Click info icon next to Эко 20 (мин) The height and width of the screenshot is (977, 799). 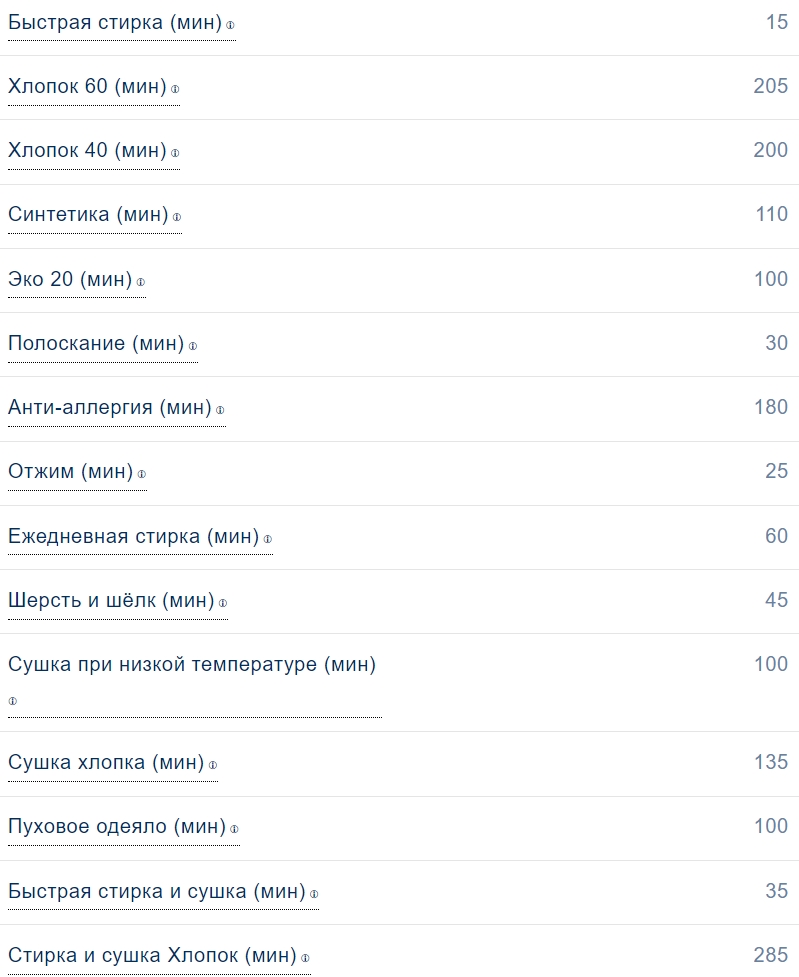[x=141, y=282]
